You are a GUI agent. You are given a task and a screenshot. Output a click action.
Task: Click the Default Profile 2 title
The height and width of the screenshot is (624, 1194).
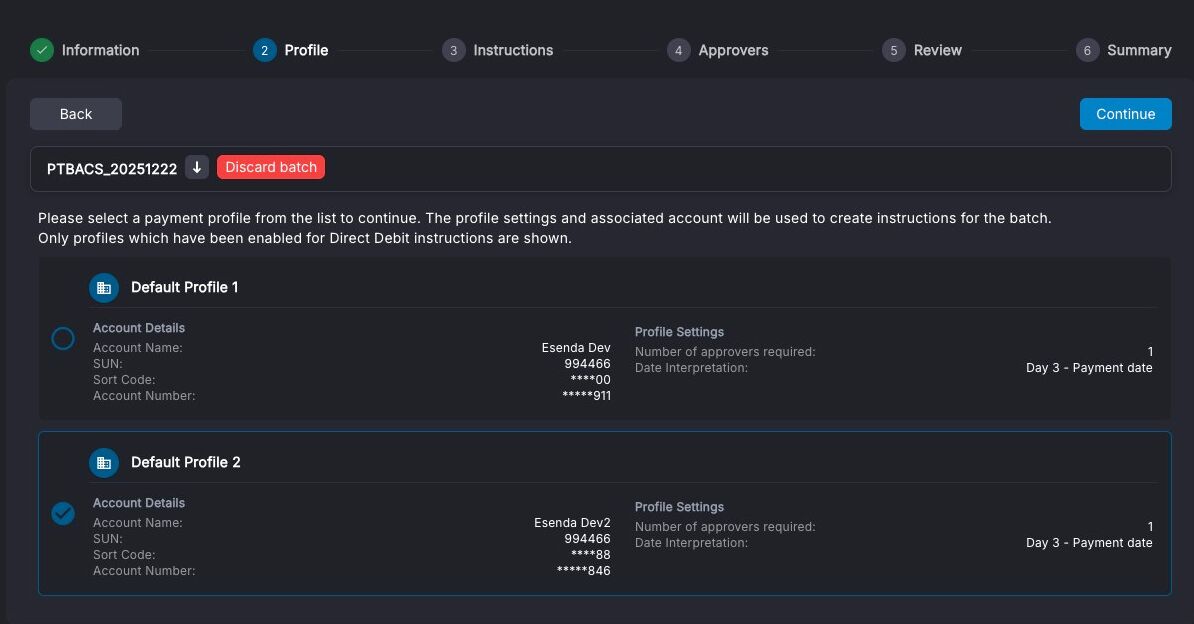(x=186, y=462)
